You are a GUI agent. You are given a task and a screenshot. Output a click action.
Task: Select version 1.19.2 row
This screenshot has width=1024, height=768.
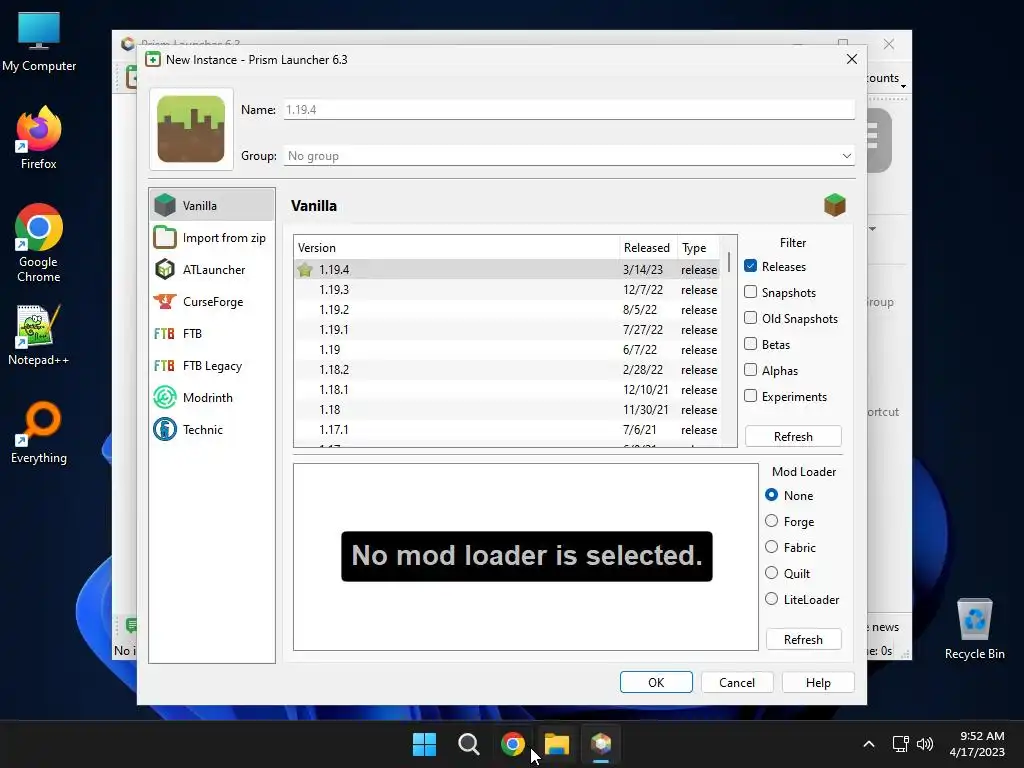click(507, 310)
